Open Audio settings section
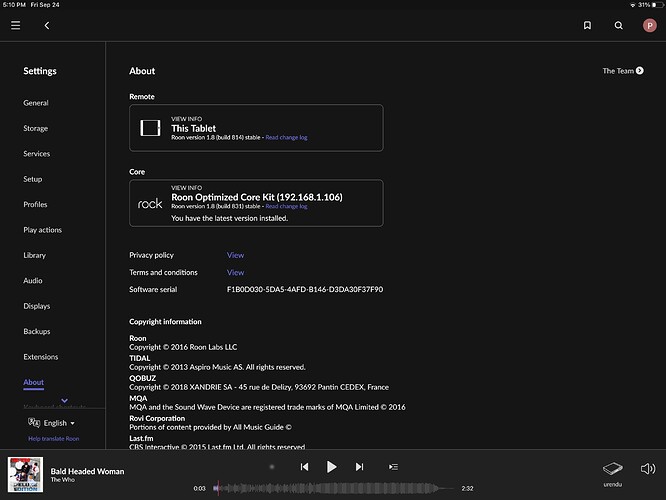The height and width of the screenshot is (500, 666). 33,280
